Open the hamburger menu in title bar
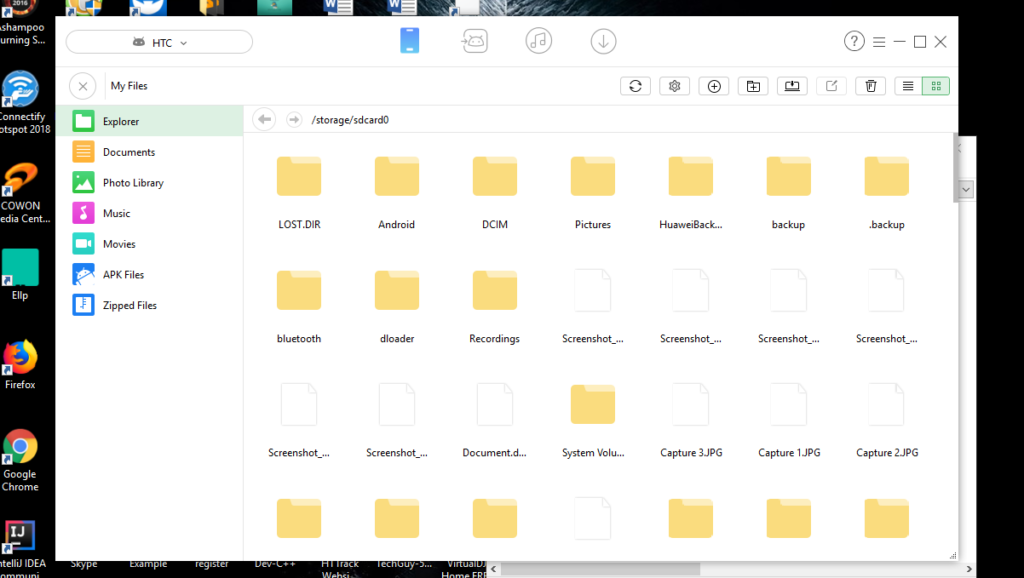 pyautogui.click(x=879, y=42)
